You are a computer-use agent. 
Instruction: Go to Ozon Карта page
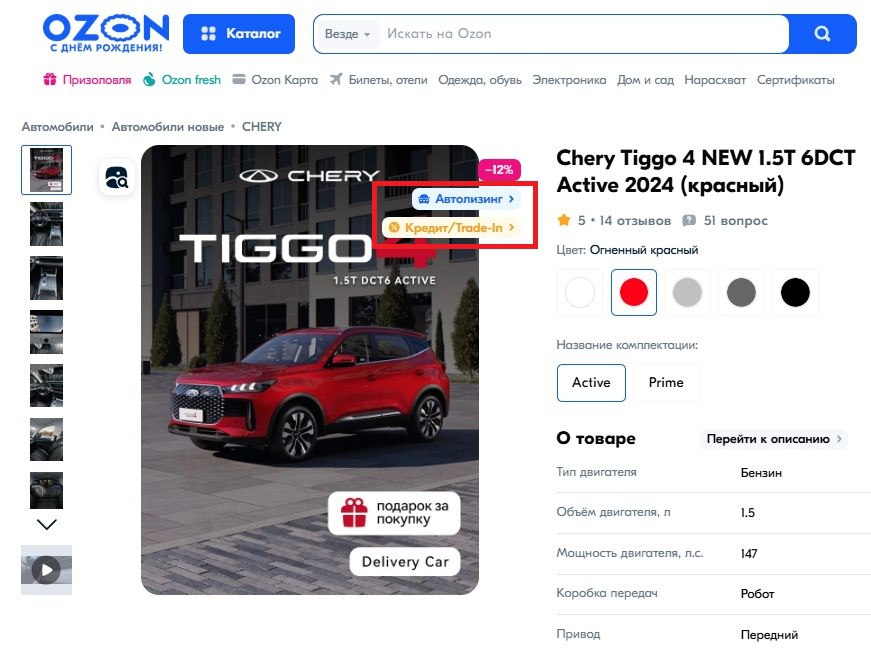point(284,80)
